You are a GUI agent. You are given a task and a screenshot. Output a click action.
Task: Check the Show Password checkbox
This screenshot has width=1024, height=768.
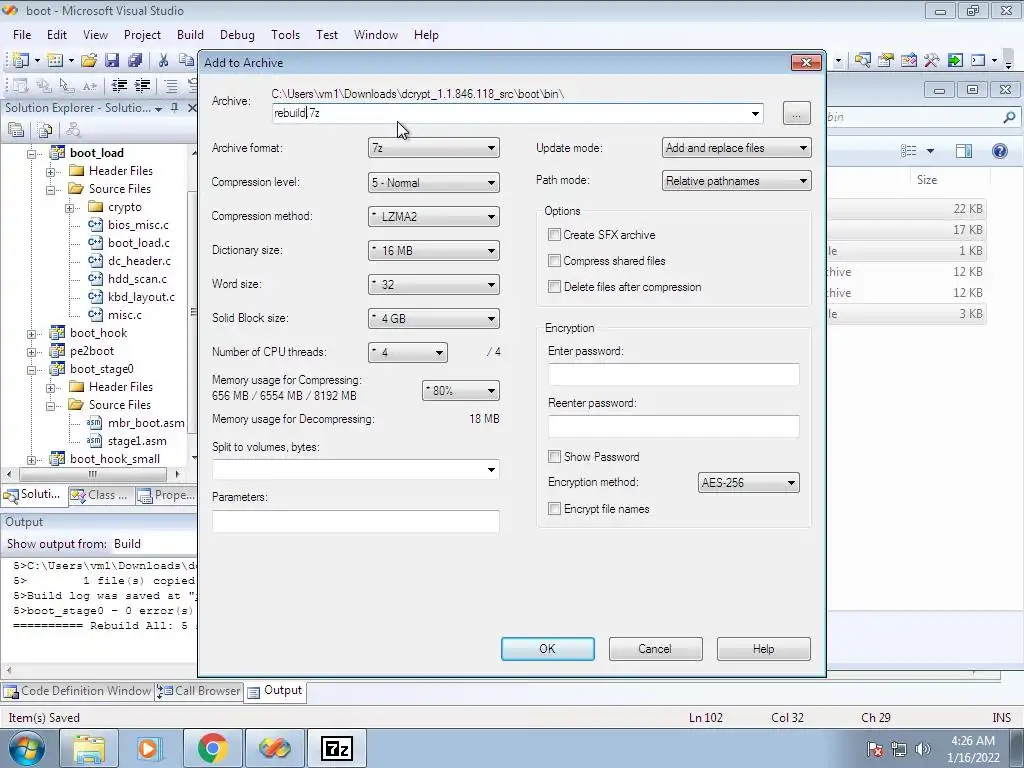click(554, 456)
